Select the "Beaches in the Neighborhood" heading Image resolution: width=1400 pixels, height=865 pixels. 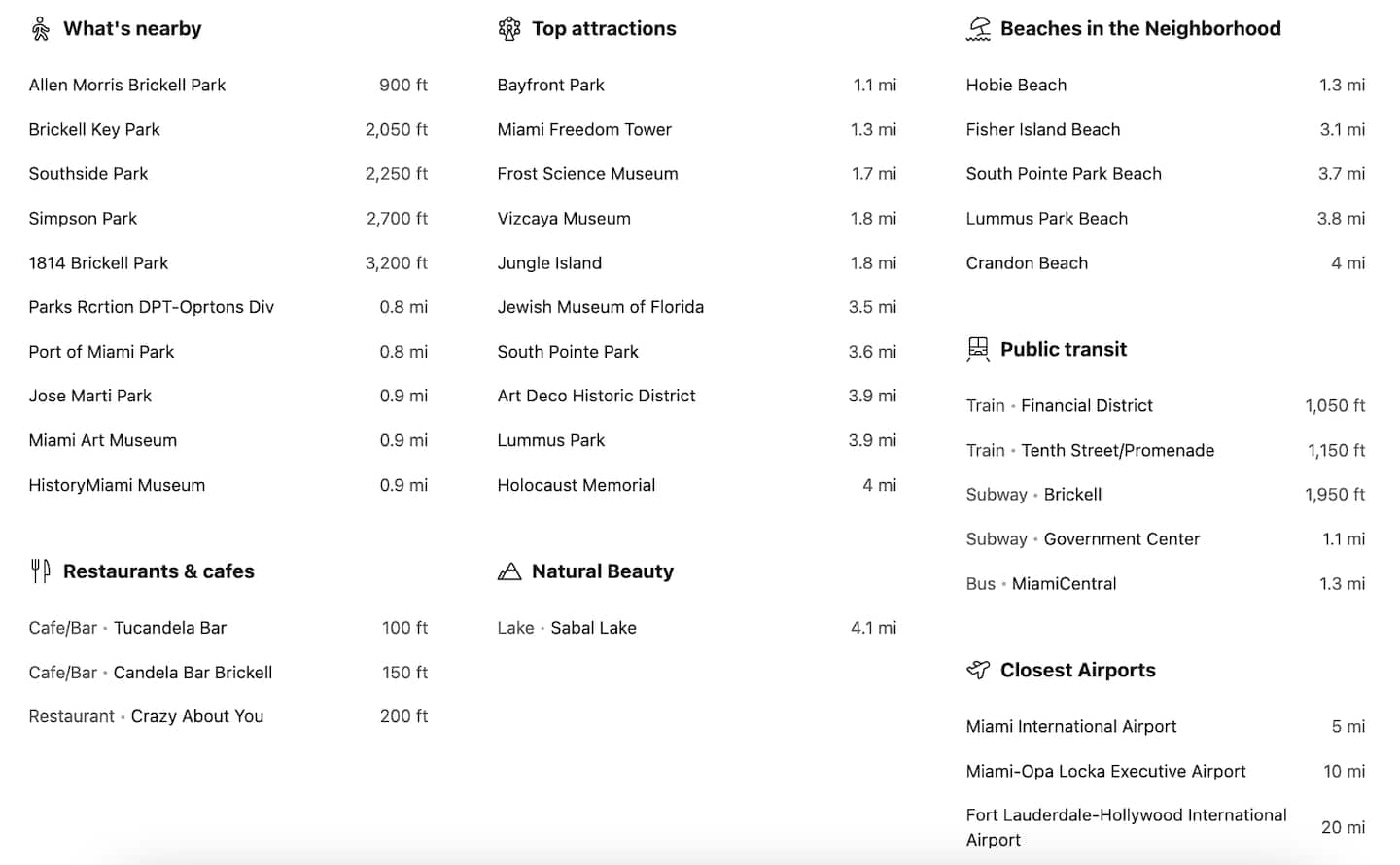[1140, 29]
